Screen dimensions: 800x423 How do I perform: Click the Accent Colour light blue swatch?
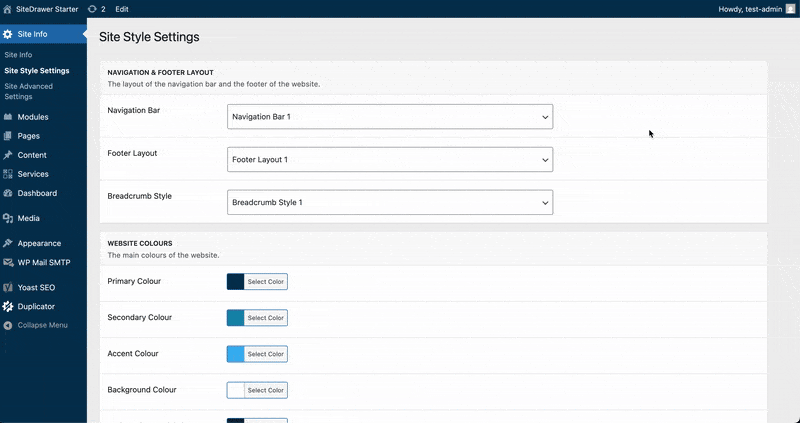pyautogui.click(x=236, y=354)
